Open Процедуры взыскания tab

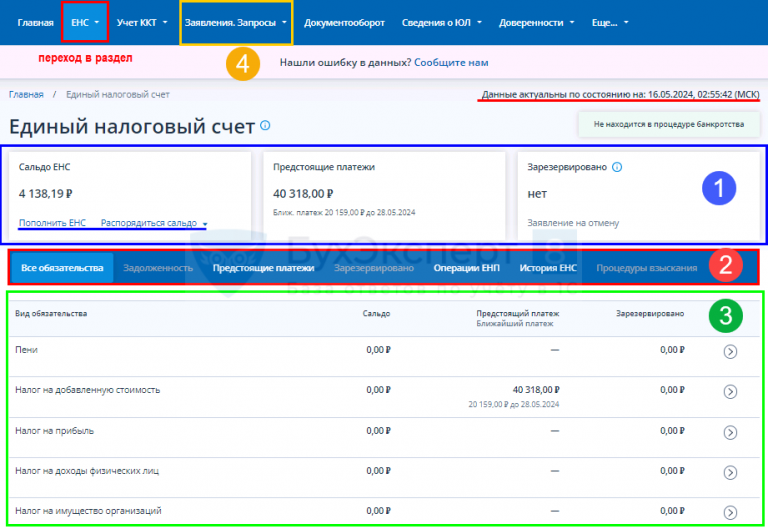pos(647,268)
